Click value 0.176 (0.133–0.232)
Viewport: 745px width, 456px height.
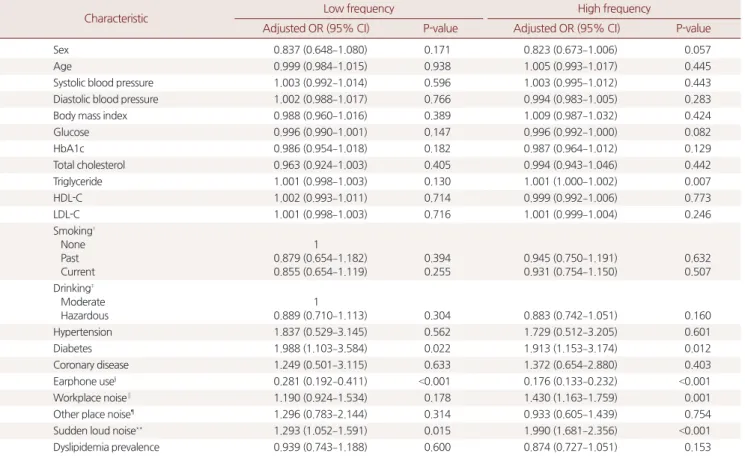pos(571,381)
